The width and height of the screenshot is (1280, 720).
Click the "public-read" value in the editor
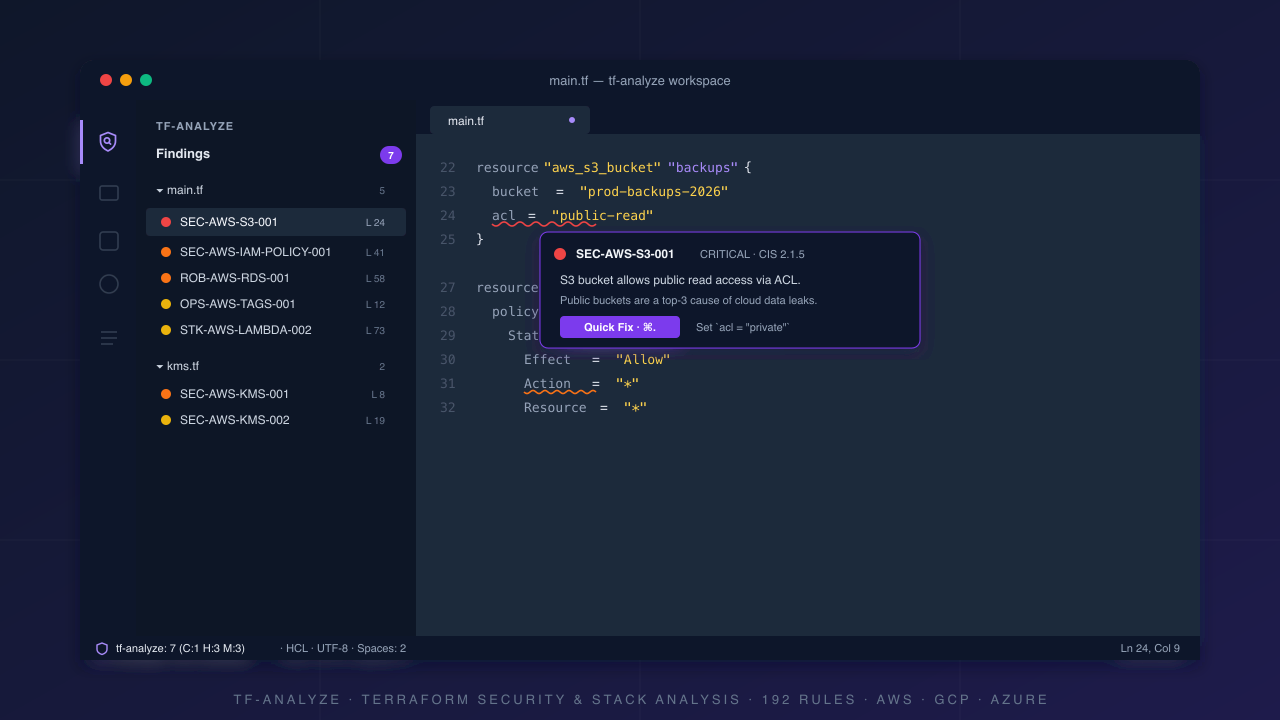point(602,216)
